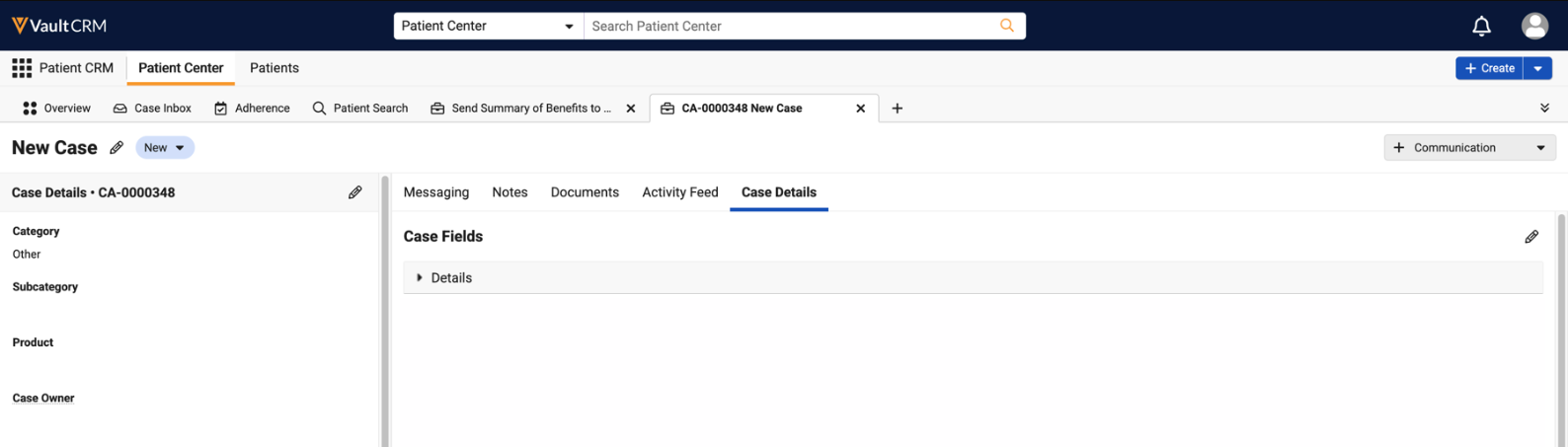
Task: Edit Case Details CA-0000348 with the pencil icon
Action: coord(355,192)
